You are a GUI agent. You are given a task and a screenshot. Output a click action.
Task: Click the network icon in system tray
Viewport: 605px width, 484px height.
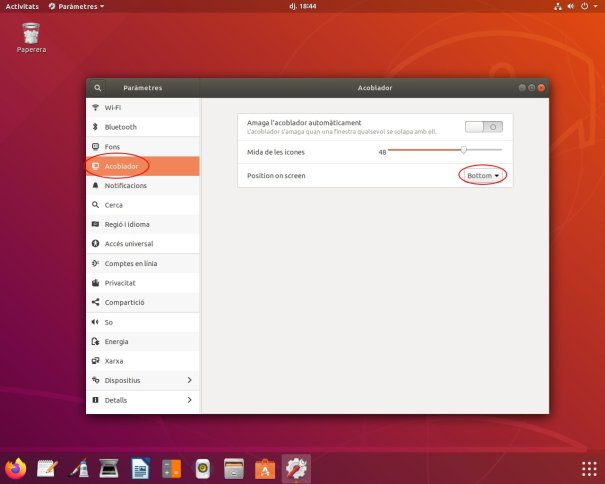[558, 6]
